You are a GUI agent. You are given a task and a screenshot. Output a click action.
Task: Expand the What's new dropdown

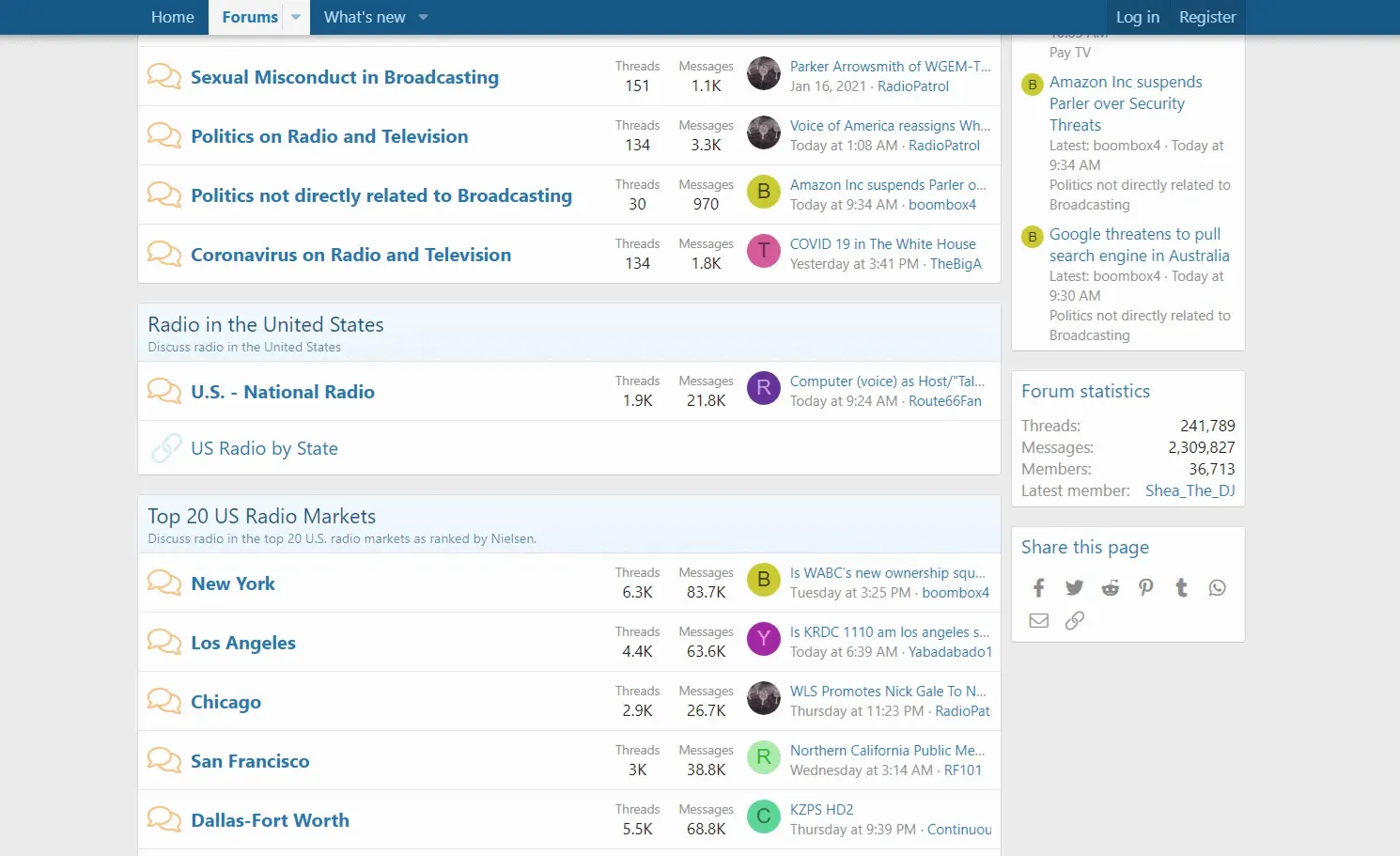pyautogui.click(x=423, y=17)
